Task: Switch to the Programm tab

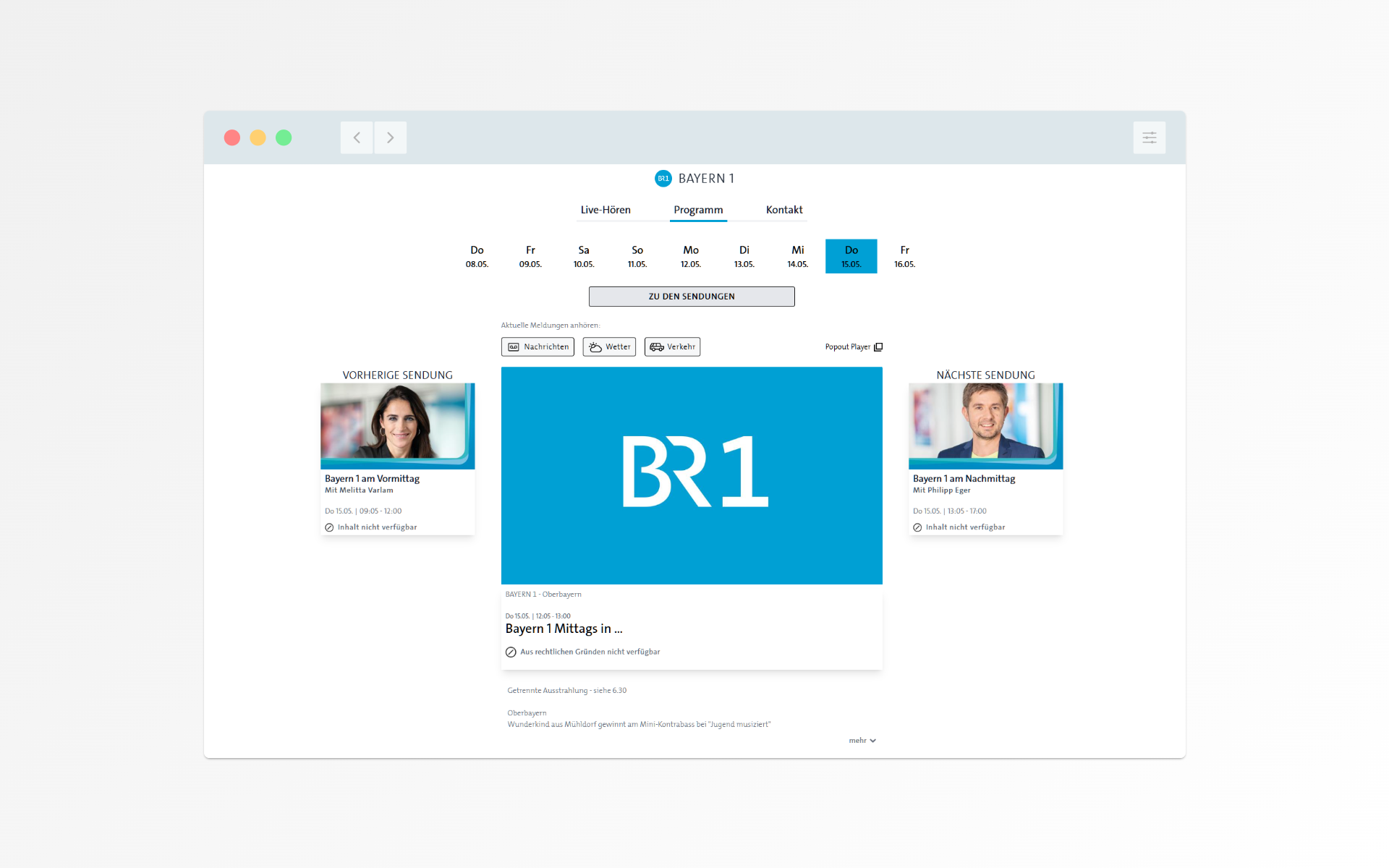Action: tap(698, 210)
